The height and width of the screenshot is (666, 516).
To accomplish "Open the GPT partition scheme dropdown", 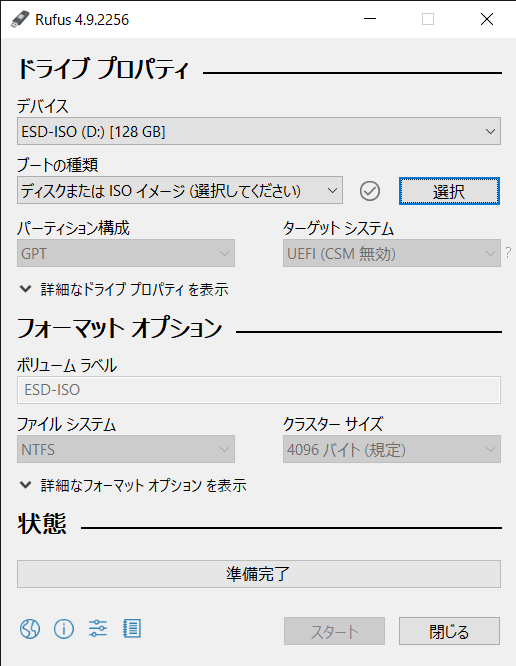I will pos(126,253).
